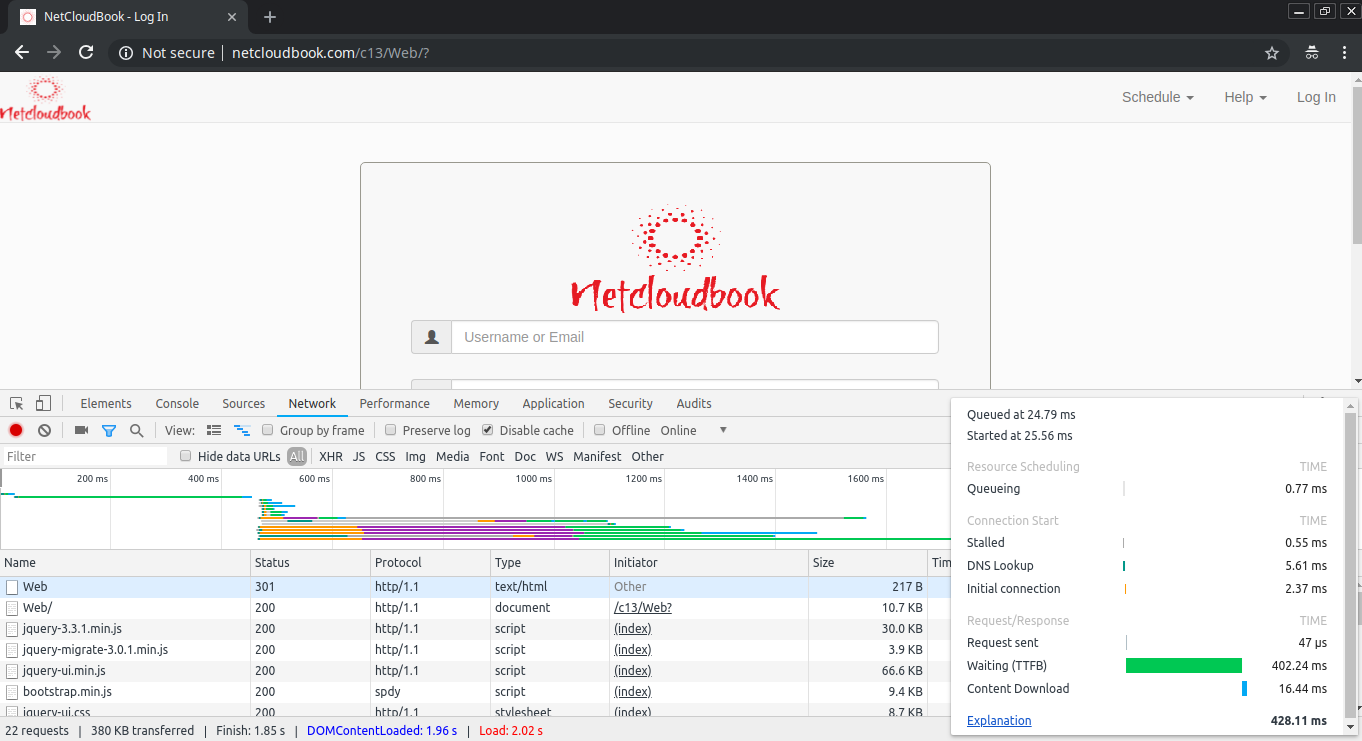Enable Group by frame checkbox
Screen dimensions: 1362x741
click(268, 430)
